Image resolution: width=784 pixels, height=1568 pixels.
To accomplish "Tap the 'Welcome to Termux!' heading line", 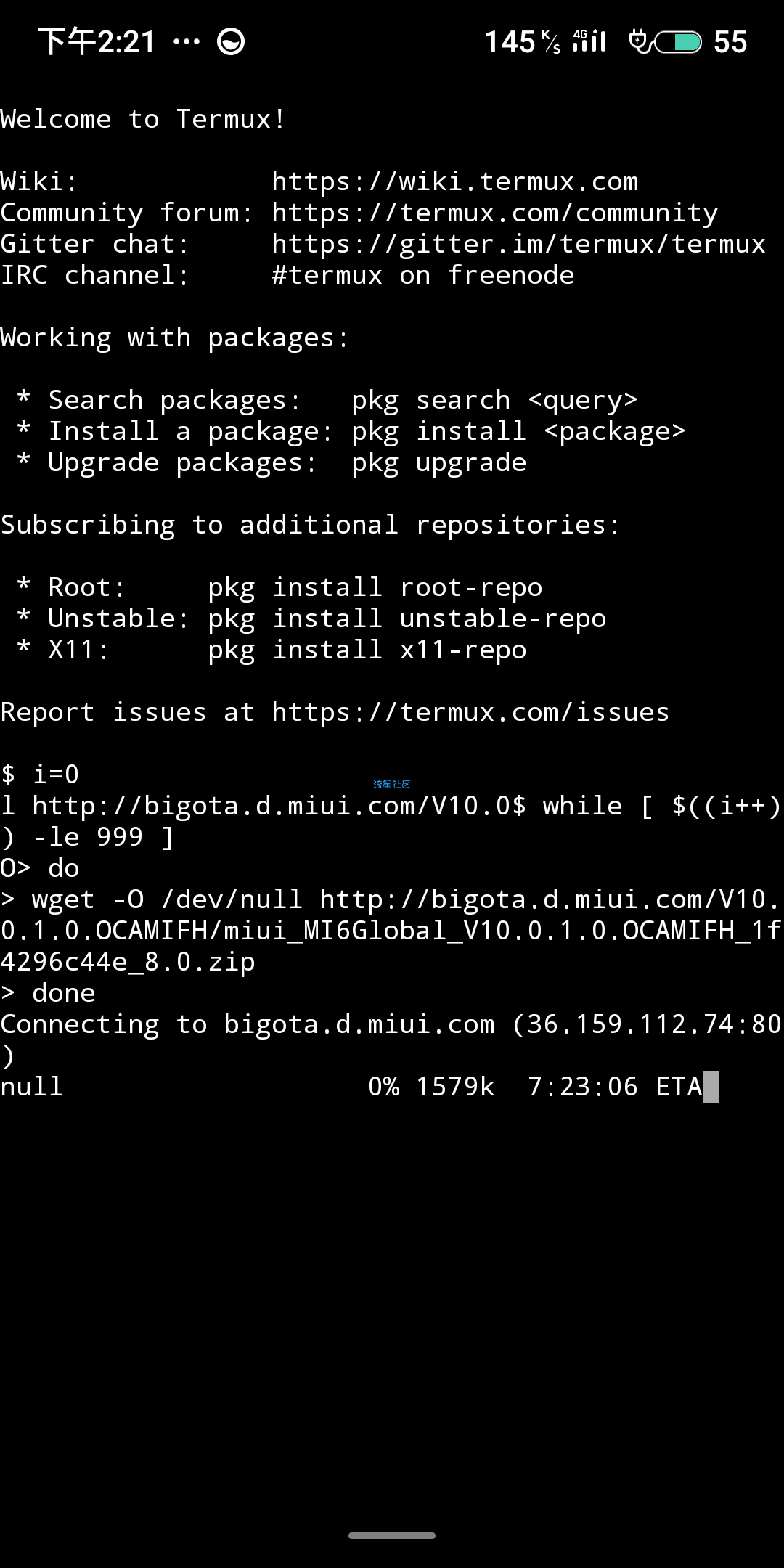I will click(143, 119).
